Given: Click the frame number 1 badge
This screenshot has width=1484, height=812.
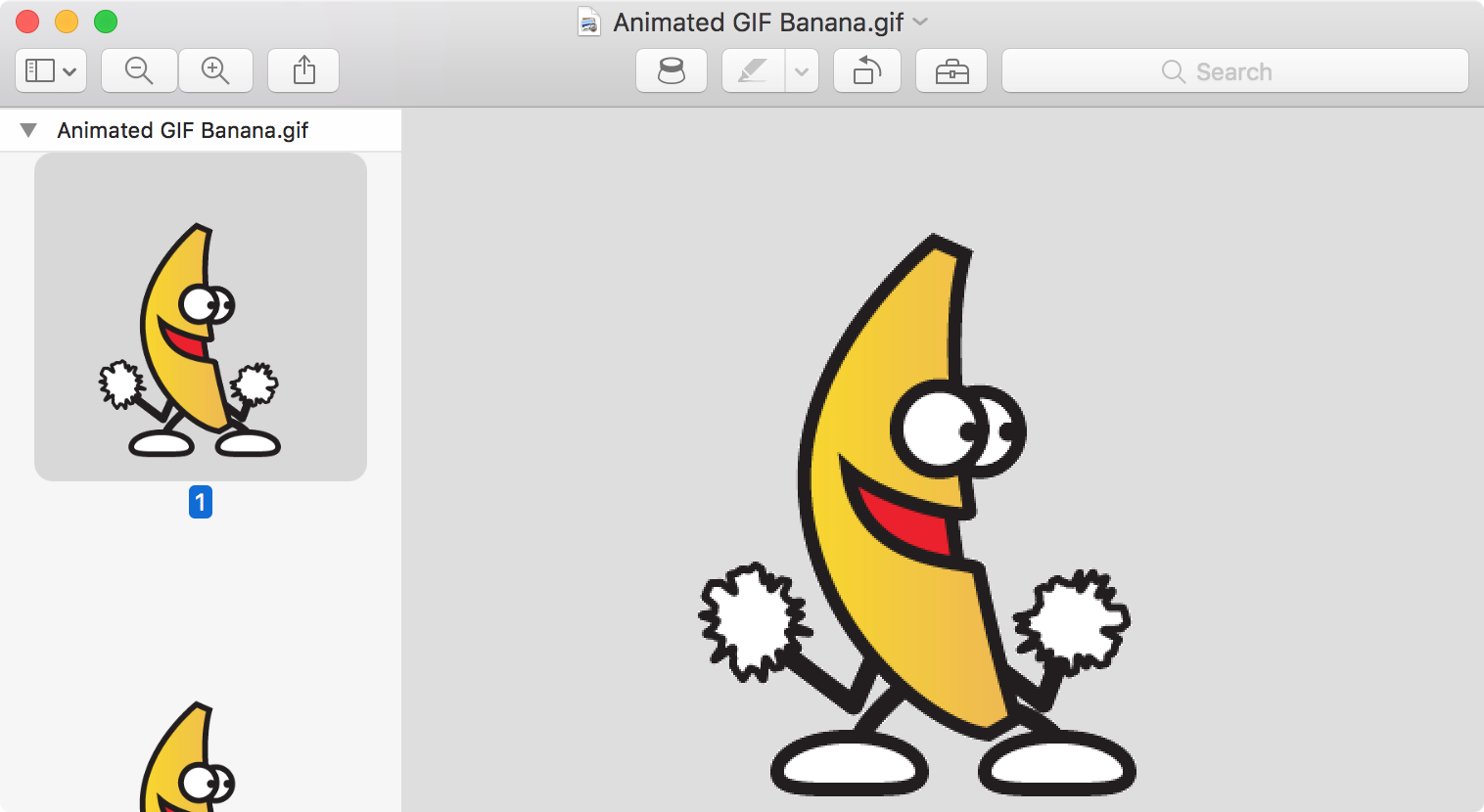Looking at the screenshot, I should pyautogui.click(x=201, y=502).
